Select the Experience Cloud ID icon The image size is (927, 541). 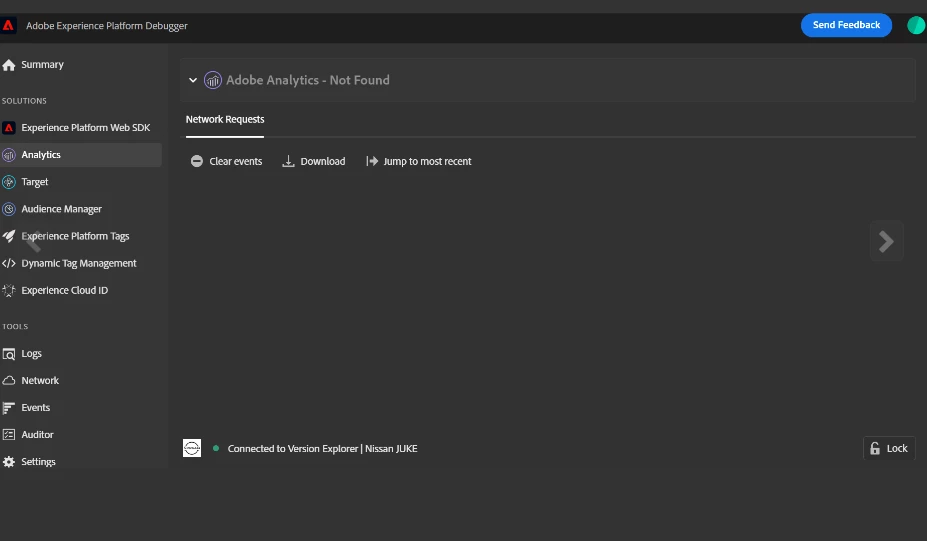click(8, 290)
